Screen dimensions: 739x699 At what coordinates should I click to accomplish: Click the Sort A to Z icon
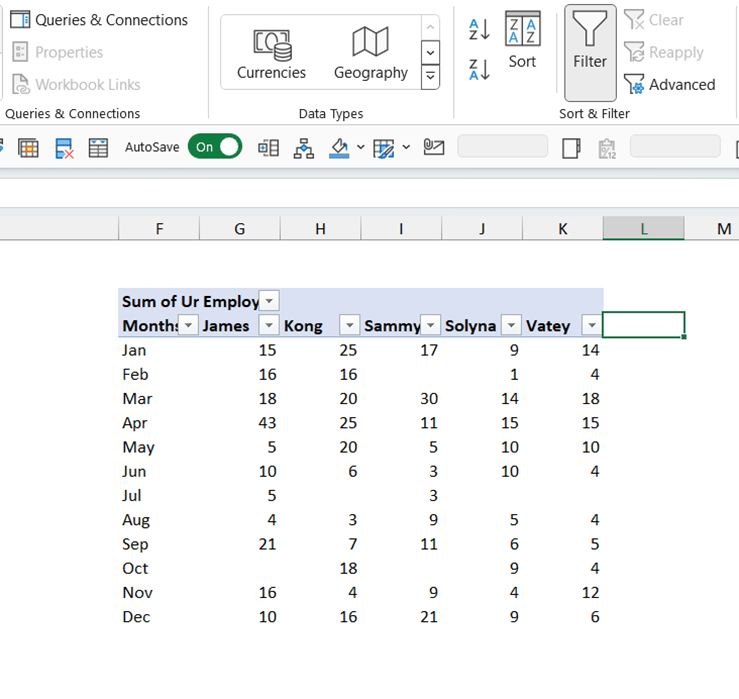coord(479,29)
